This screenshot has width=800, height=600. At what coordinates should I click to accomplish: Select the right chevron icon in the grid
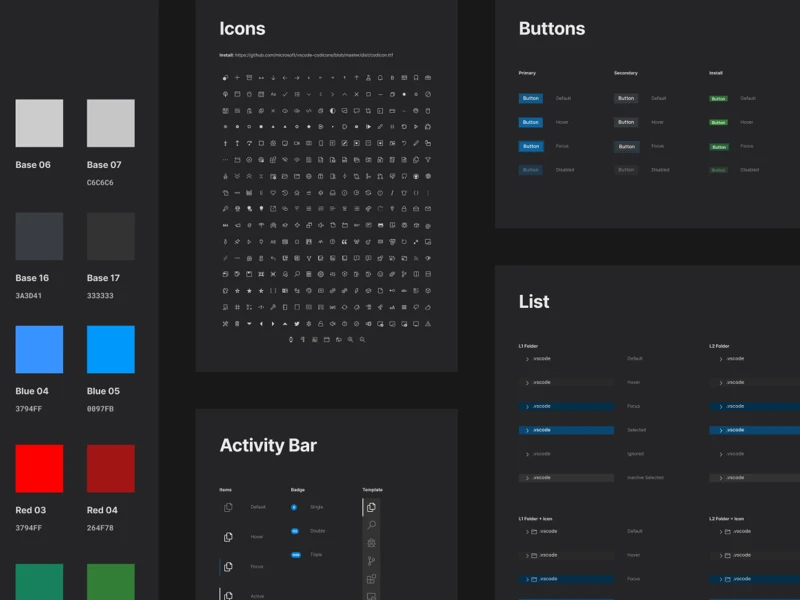(333, 94)
